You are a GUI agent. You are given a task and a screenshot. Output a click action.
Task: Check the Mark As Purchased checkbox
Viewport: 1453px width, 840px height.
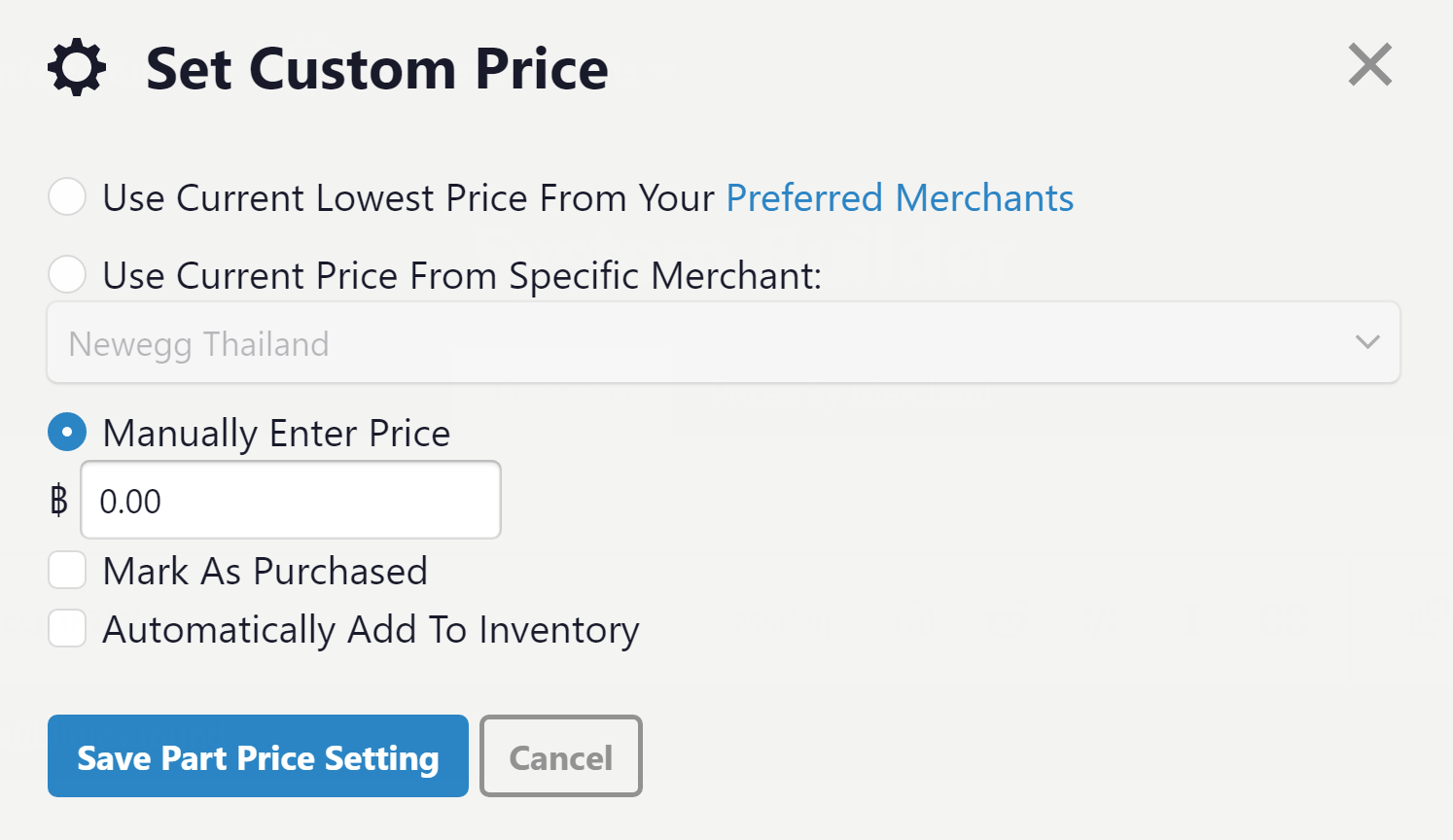67,570
